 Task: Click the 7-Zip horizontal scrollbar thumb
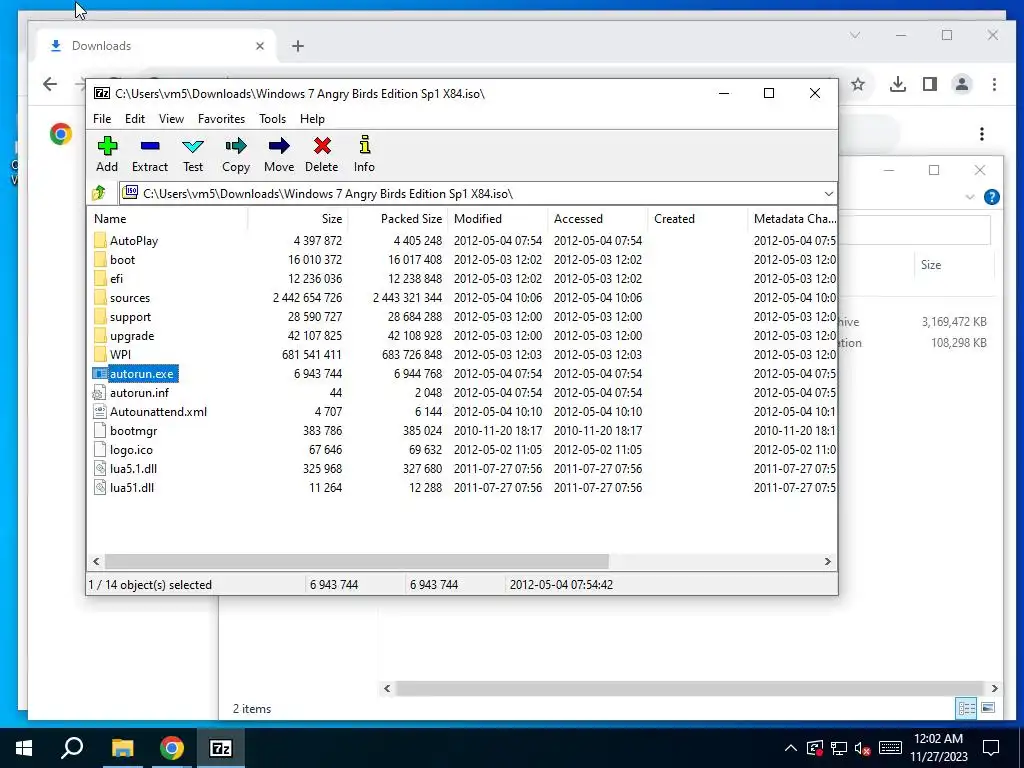point(357,562)
